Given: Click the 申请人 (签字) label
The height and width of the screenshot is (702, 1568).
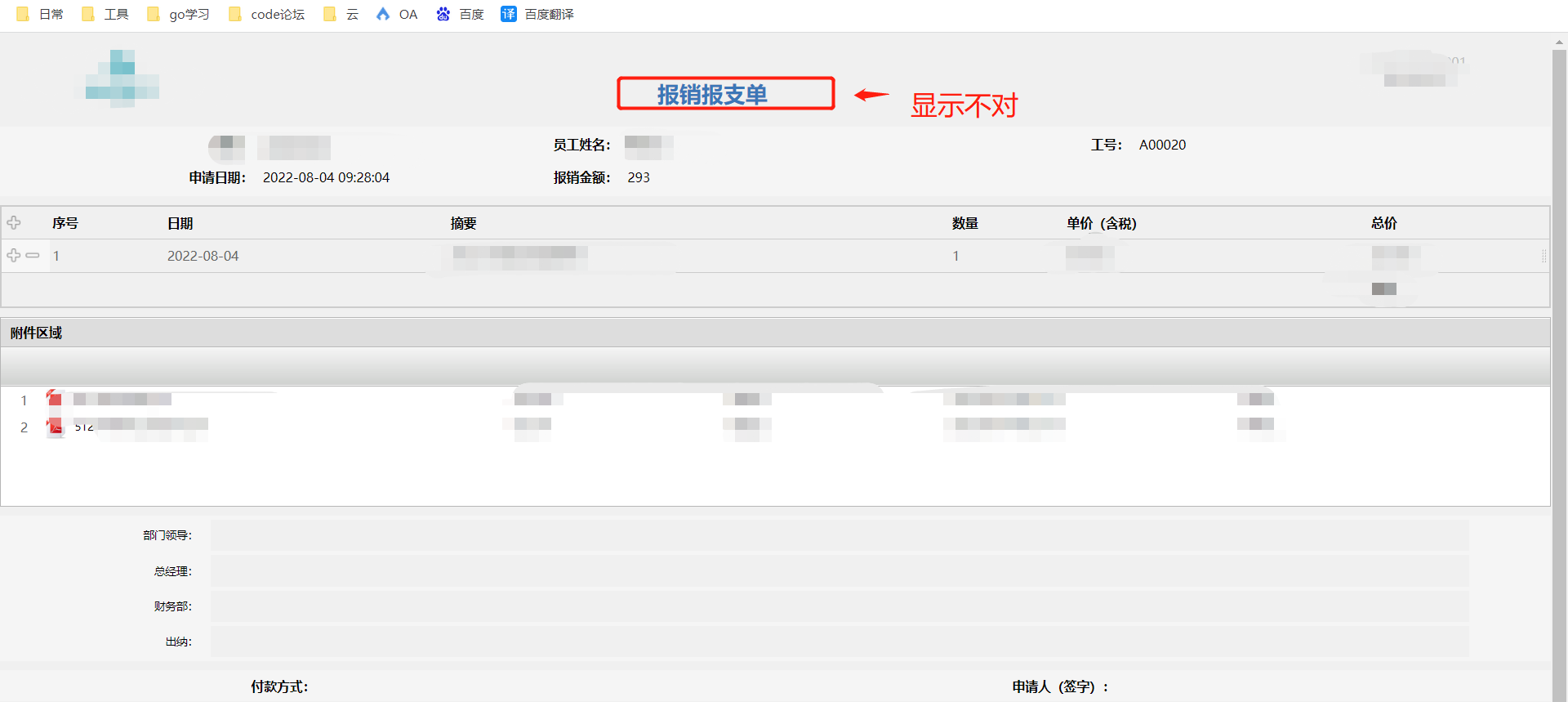Looking at the screenshot, I should tap(1061, 686).
